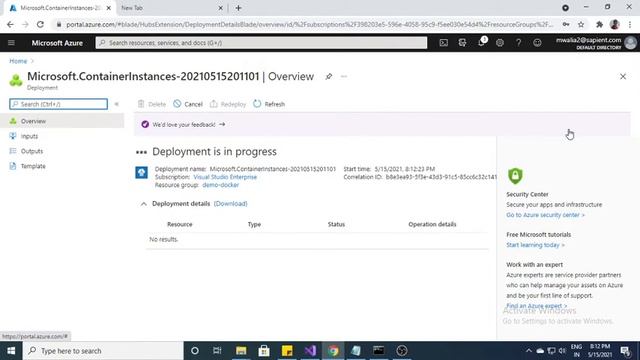This screenshot has width=640, height=360.
Task: Open the mwalia2@sapient.com account avatar
Action: coord(630,43)
